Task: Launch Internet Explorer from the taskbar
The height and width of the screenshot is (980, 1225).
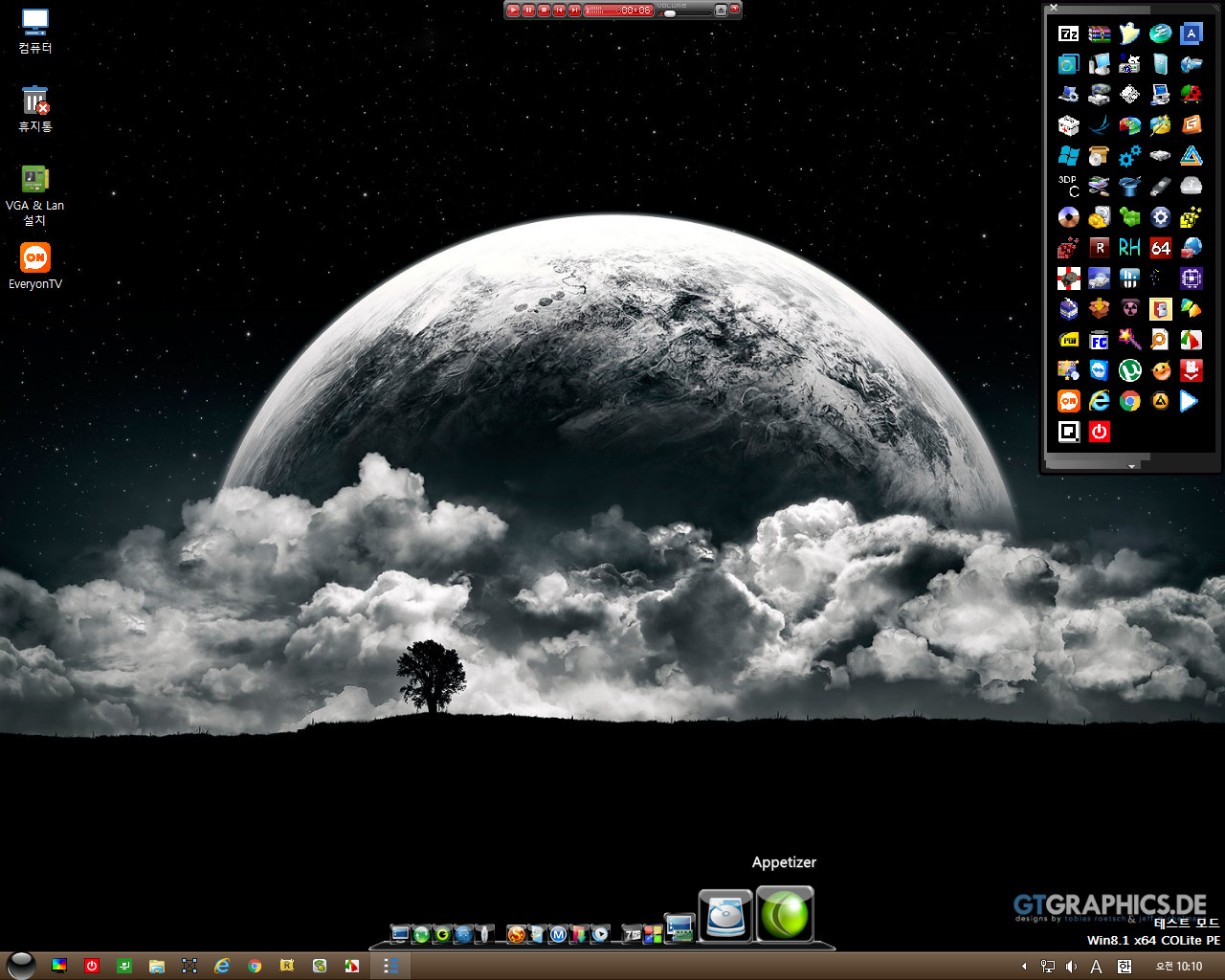Action: point(222,966)
